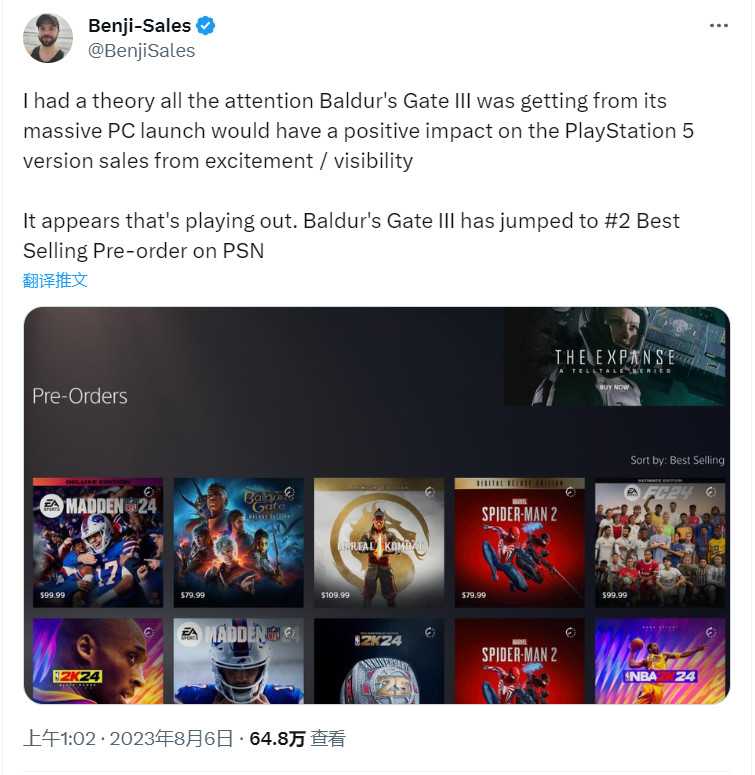This screenshot has width=755, height=775.
Task: Click the Benji-Sales display name
Action: click(139, 26)
